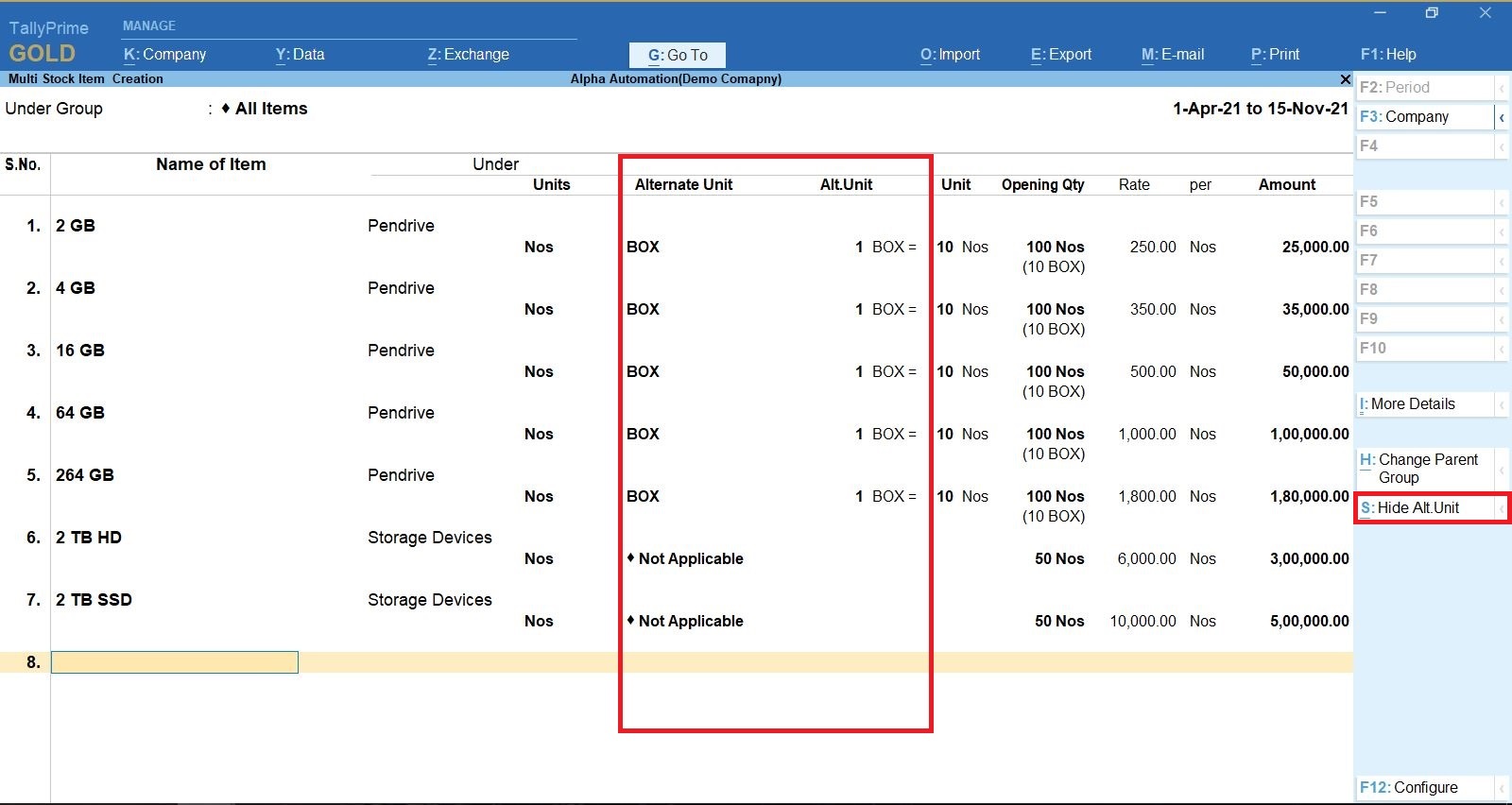
Task: Open the E: Export menu
Action: [1060, 55]
